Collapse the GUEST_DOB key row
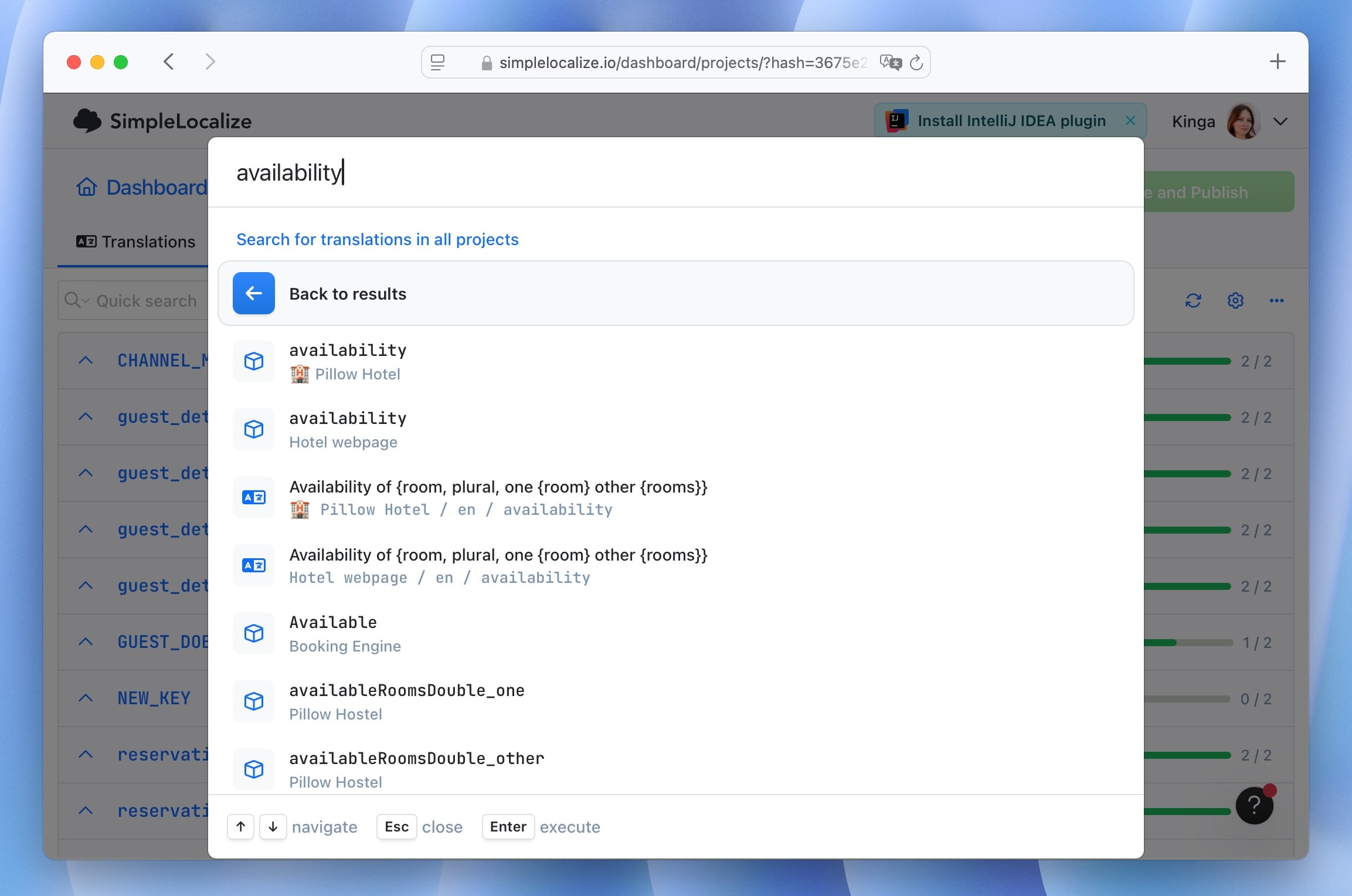This screenshot has height=896, width=1352. tap(86, 642)
